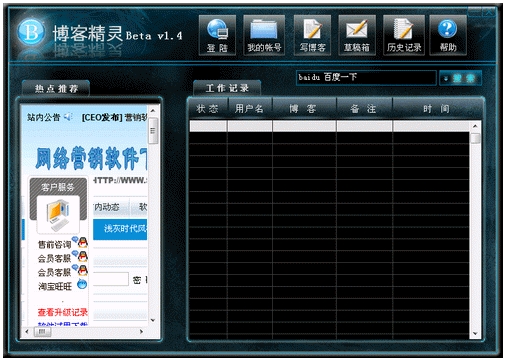This screenshot has width=507, height=360.
Task: Click the [CEO发布] announcement link
Action: 114,117
